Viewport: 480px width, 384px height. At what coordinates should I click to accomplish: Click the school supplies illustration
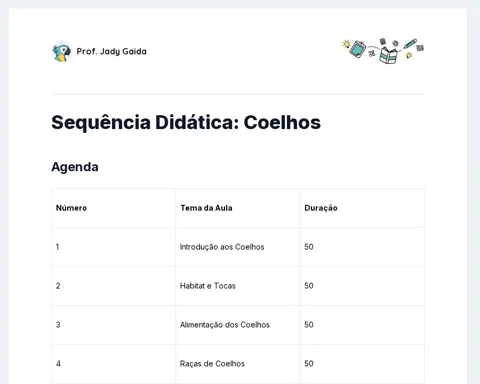(x=383, y=51)
